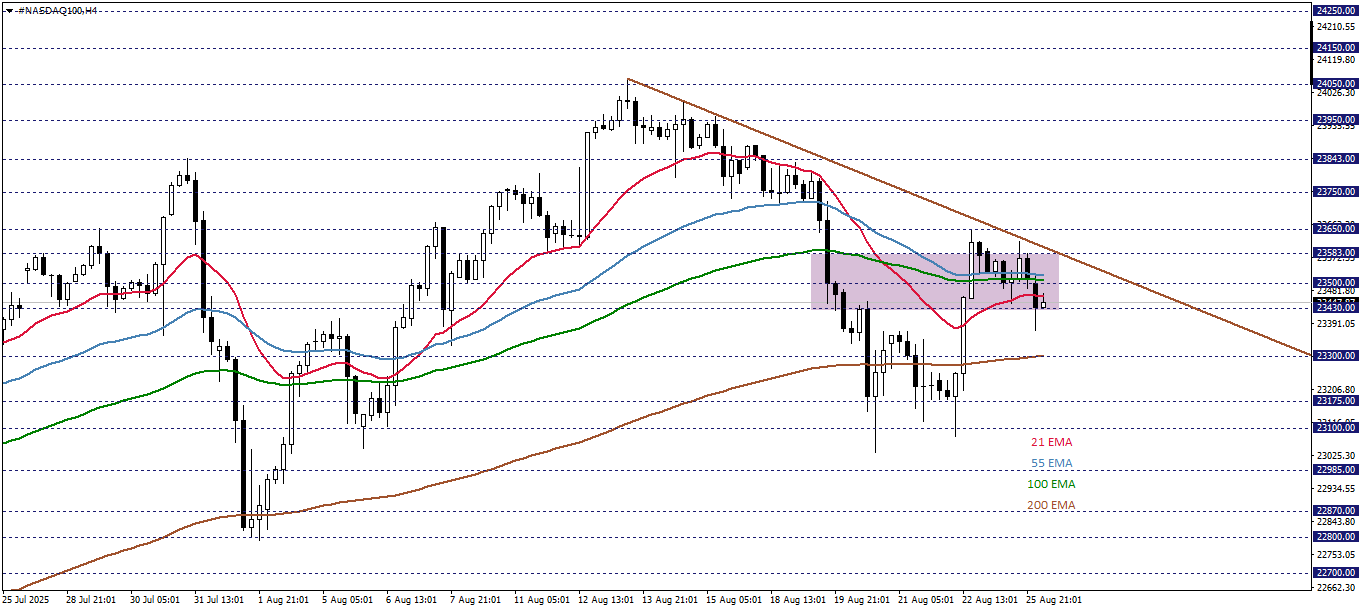Screen dimensions: 1362x611
Task: Select the purple shaded rectangle zone
Action: 934,280
